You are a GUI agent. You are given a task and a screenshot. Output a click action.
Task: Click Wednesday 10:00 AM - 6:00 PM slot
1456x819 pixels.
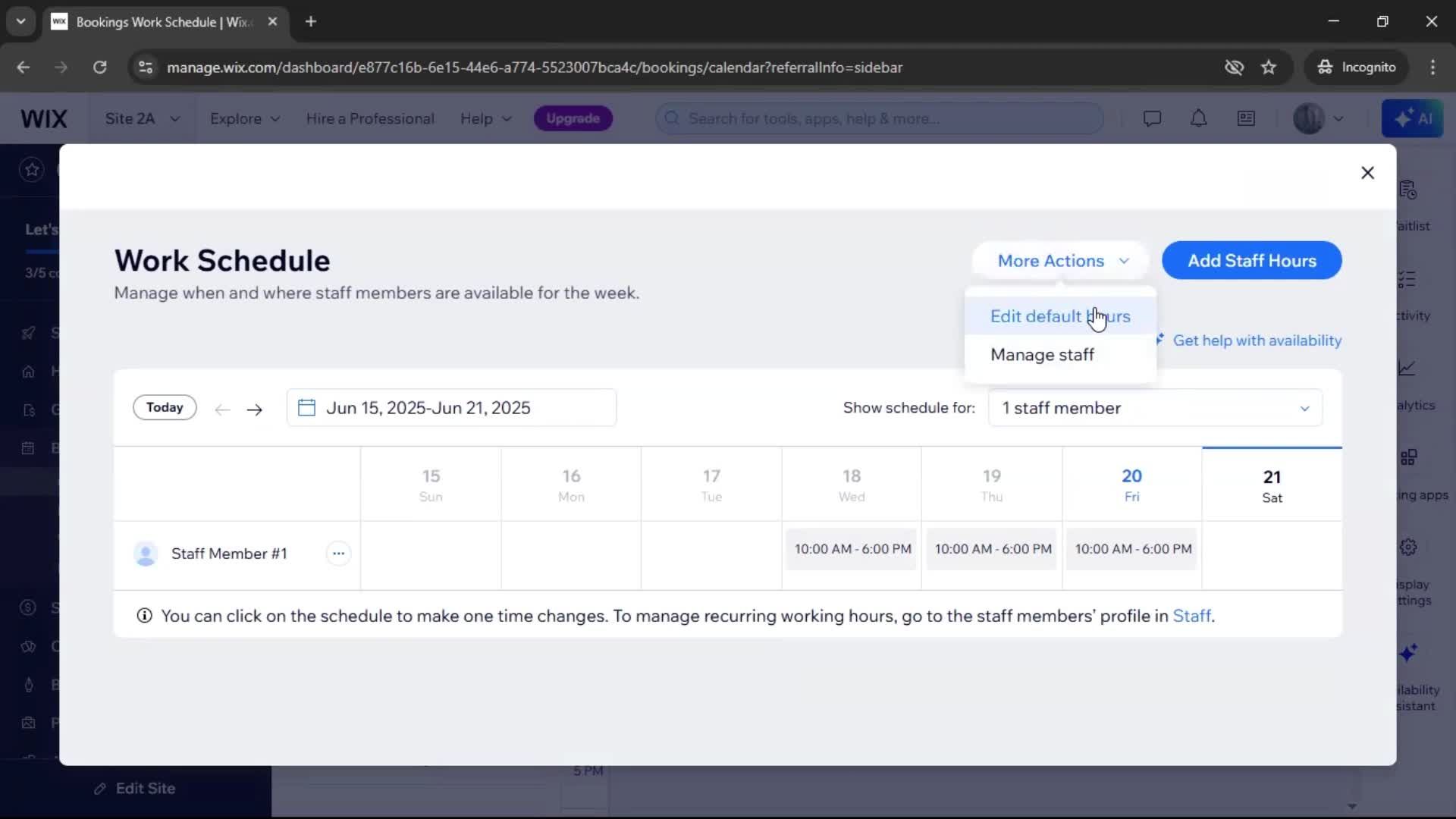(852, 549)
